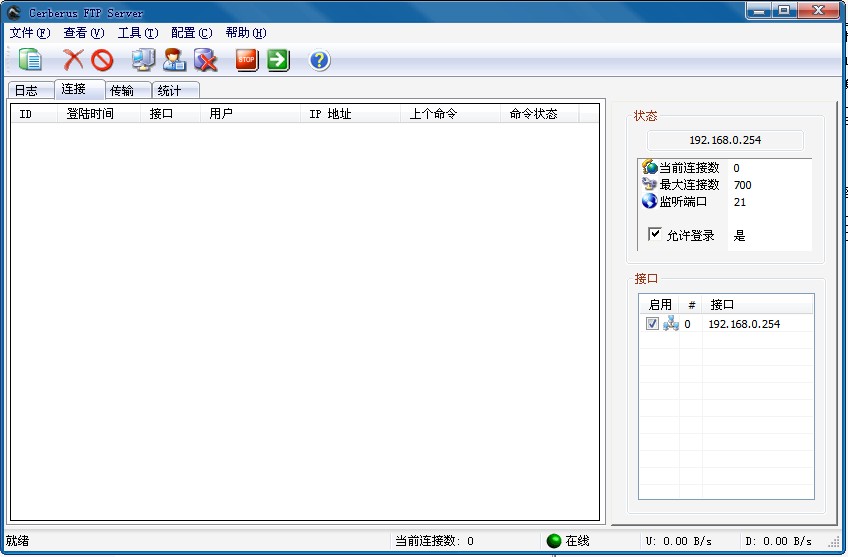Click the green arrow start icon

[278, 60]
